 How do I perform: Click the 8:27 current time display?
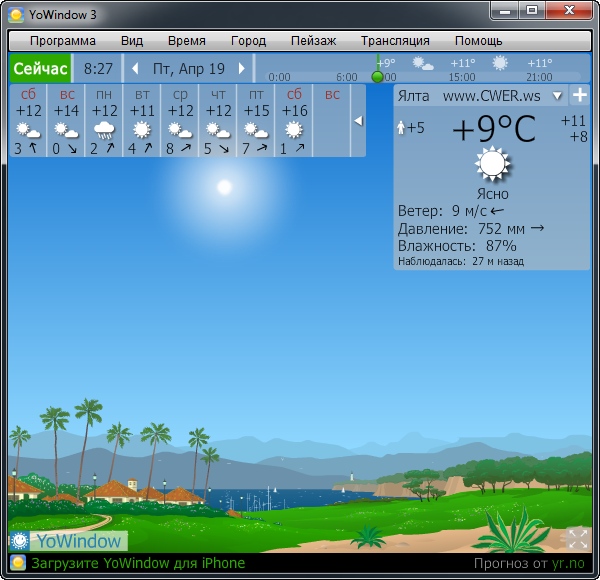point(98,69)
